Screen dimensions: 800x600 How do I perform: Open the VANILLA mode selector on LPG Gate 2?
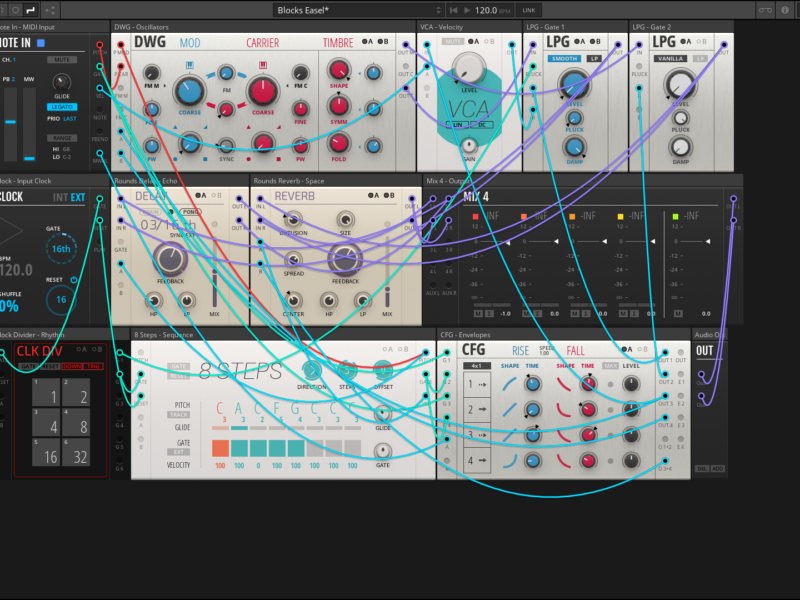[673, 59]
